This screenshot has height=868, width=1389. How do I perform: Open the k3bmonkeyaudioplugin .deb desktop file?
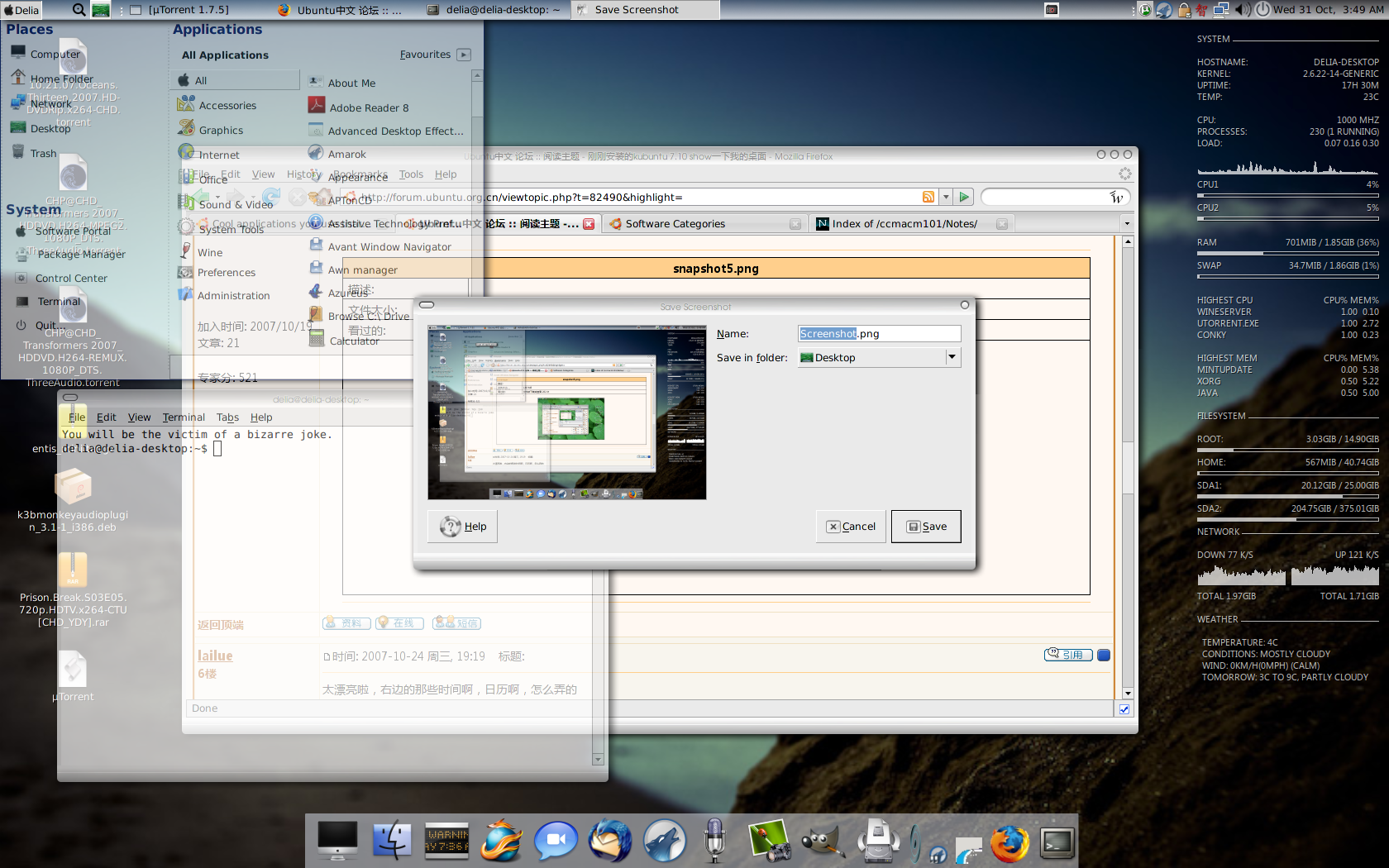point(73,499)
